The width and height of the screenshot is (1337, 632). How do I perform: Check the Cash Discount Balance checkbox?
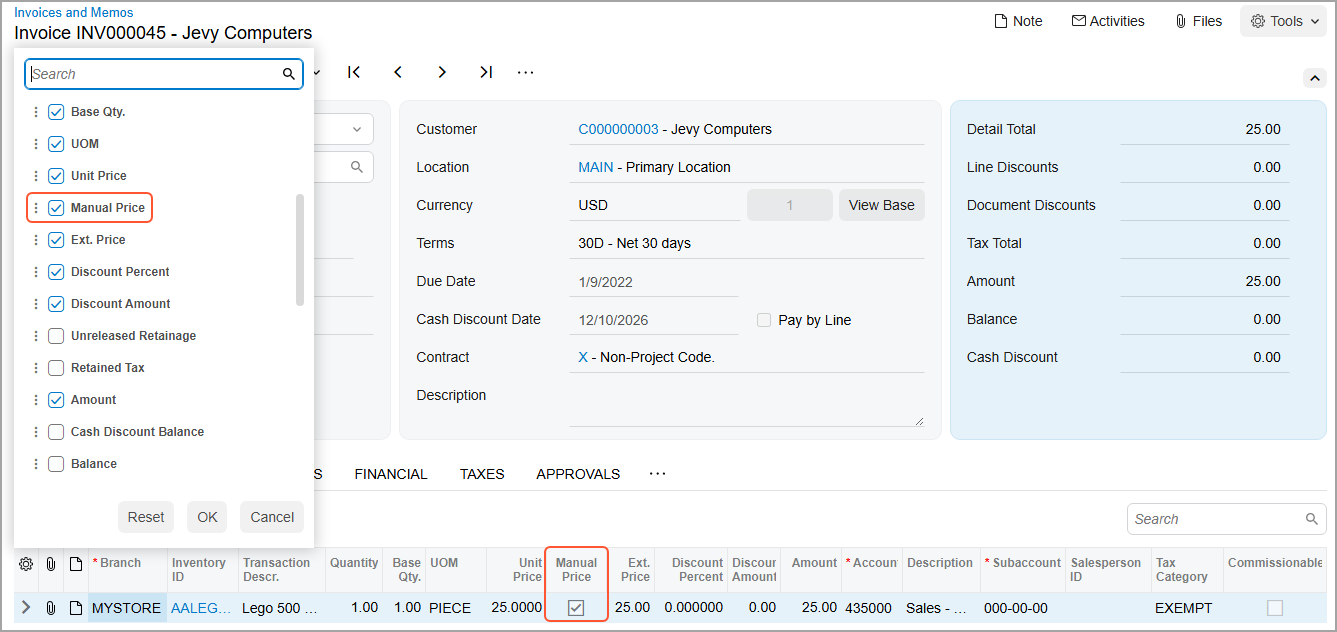click(56, 432)
